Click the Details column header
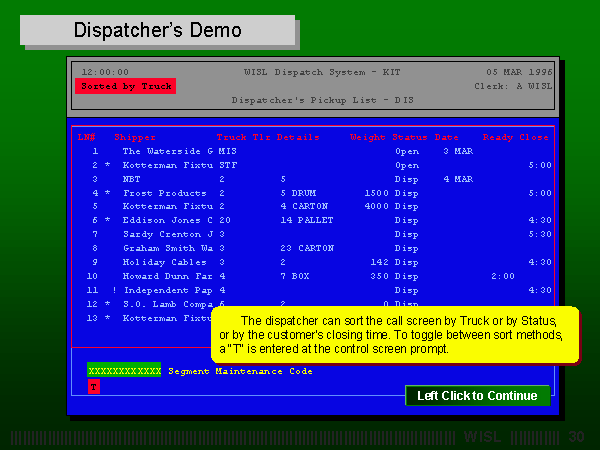Screen dimensions: 600x450 298,137
